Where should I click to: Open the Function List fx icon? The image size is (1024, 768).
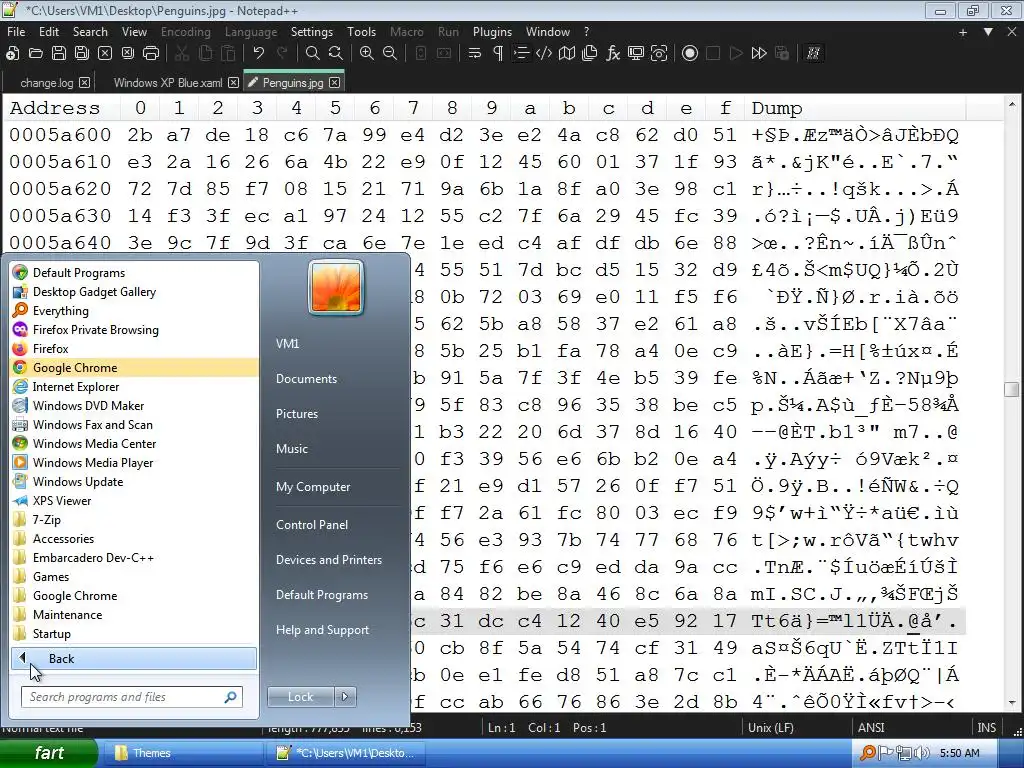point(613,54)
